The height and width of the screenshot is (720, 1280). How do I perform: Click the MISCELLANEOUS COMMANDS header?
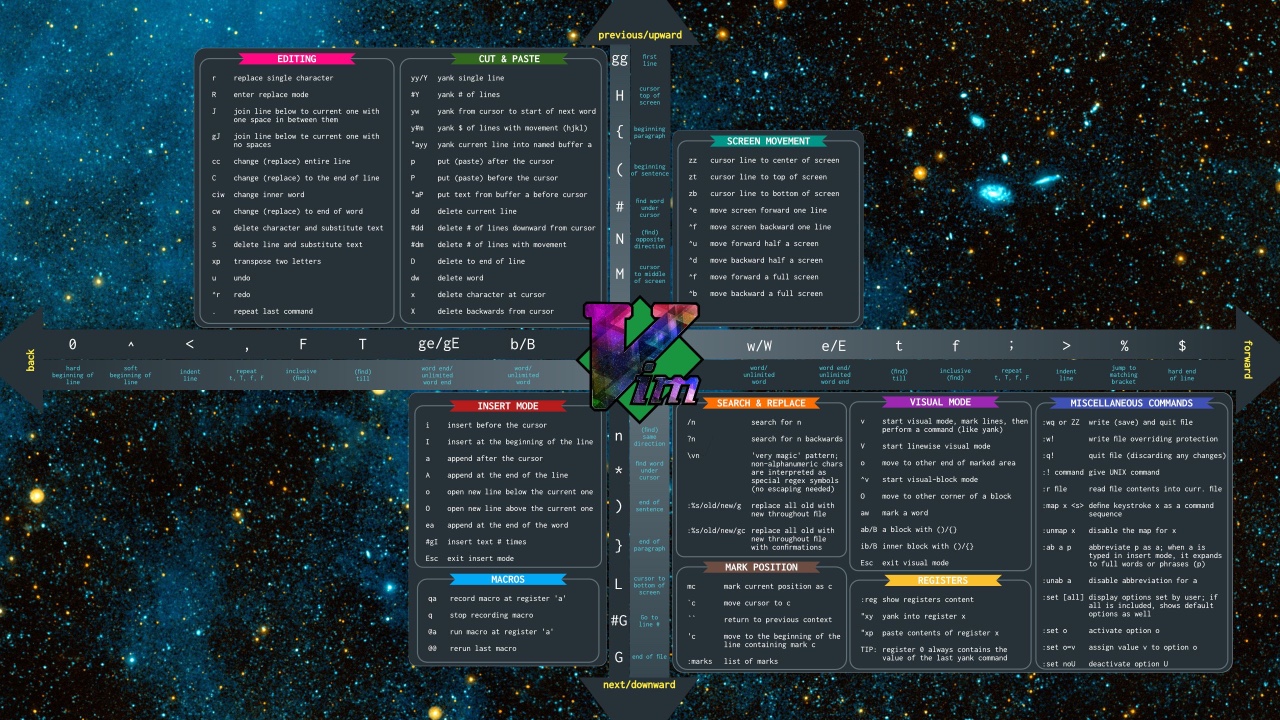1131,403
